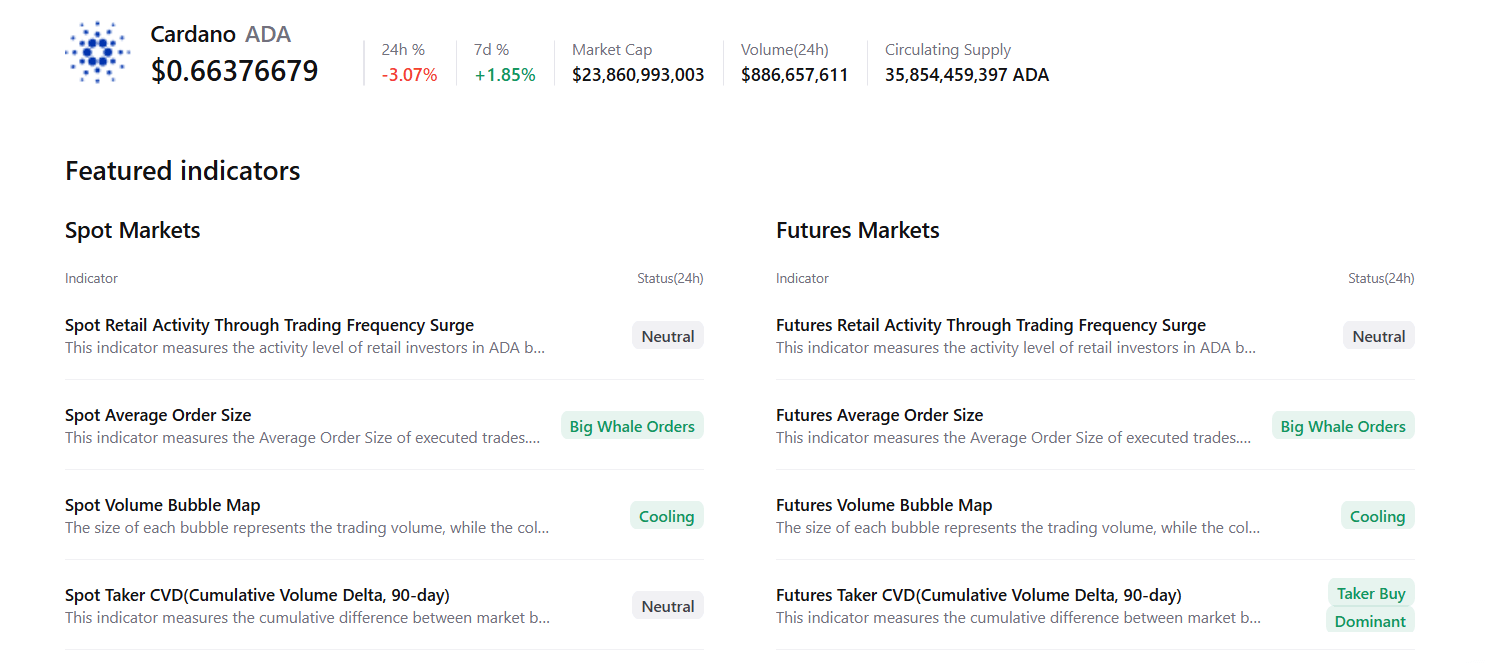The image size is (1485, 663).
Task: Click Big Whale Orders badge in Futures Markets
Action: coord(1343,426)
